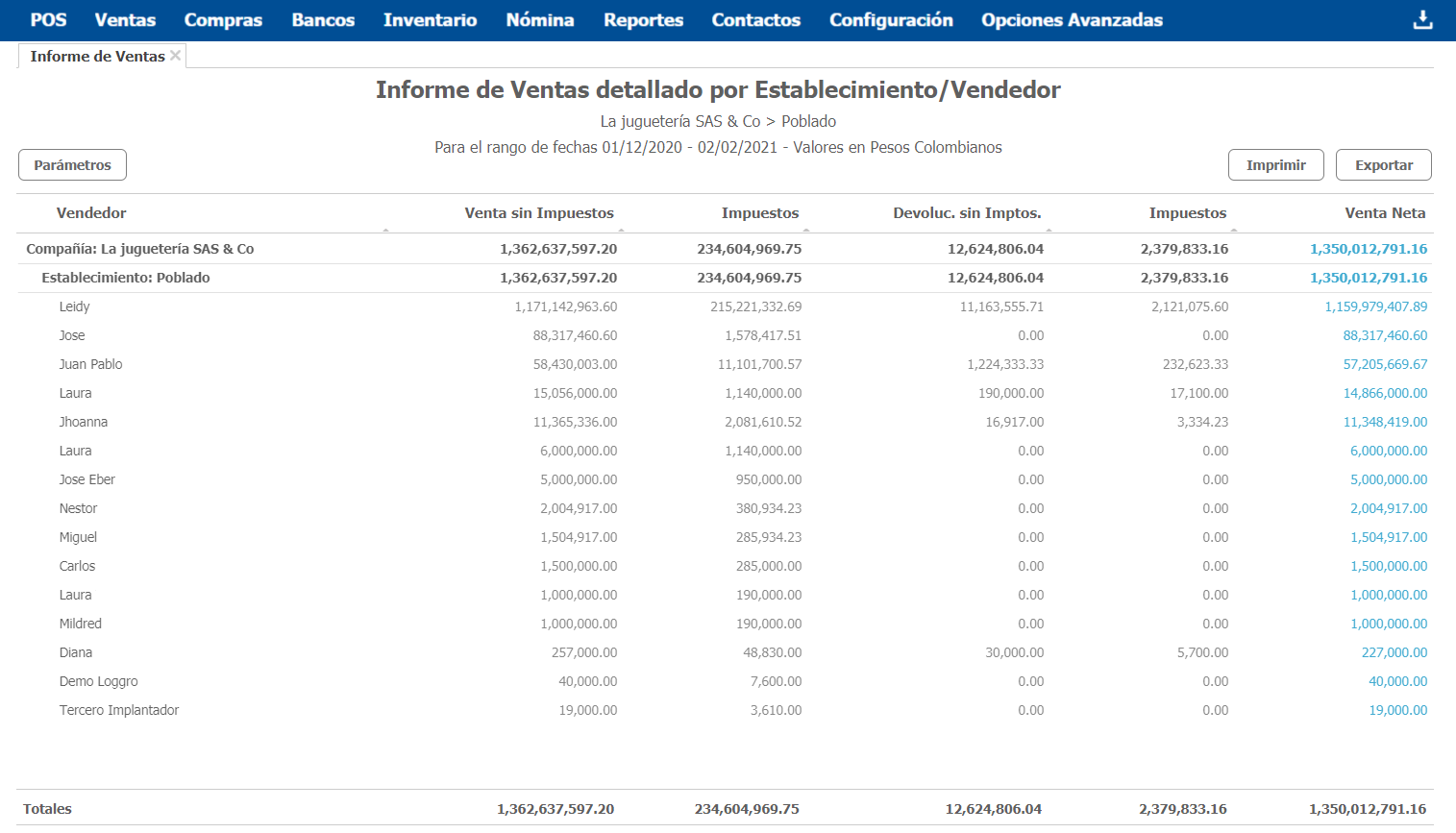The width and height of the screenshot is (1456, 833).
Task: Open Juan Pablo's Venta Neta link
Action: pyautogui.click(x=1384, y=364)
